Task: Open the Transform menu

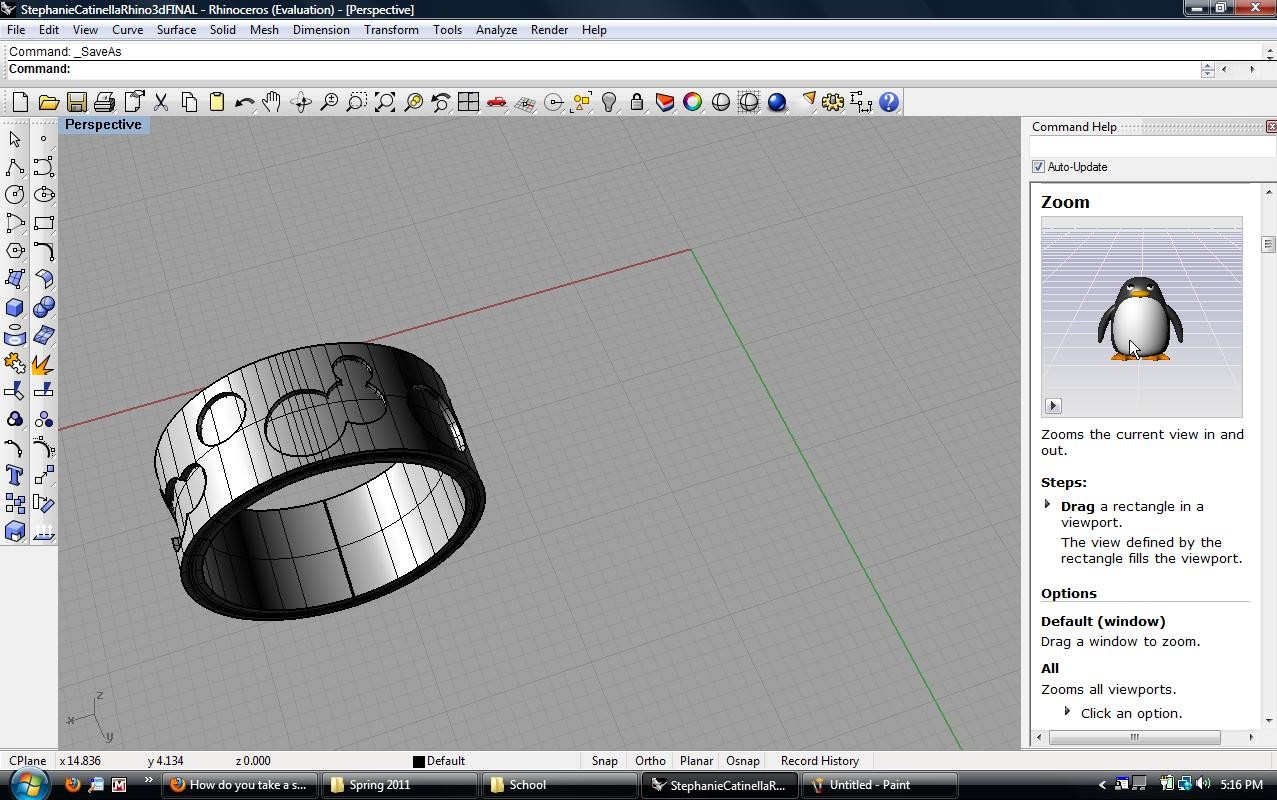Action: [391, 30]
